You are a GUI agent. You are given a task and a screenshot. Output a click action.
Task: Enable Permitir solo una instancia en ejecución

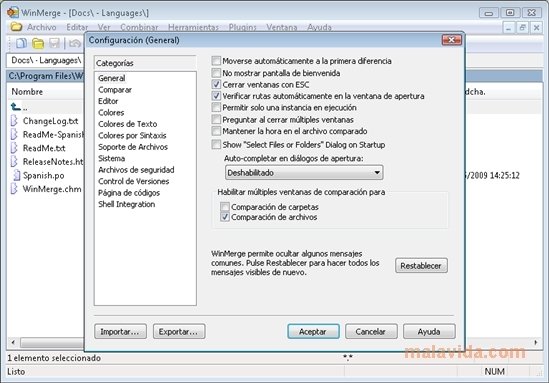click(x=216, y=107)
